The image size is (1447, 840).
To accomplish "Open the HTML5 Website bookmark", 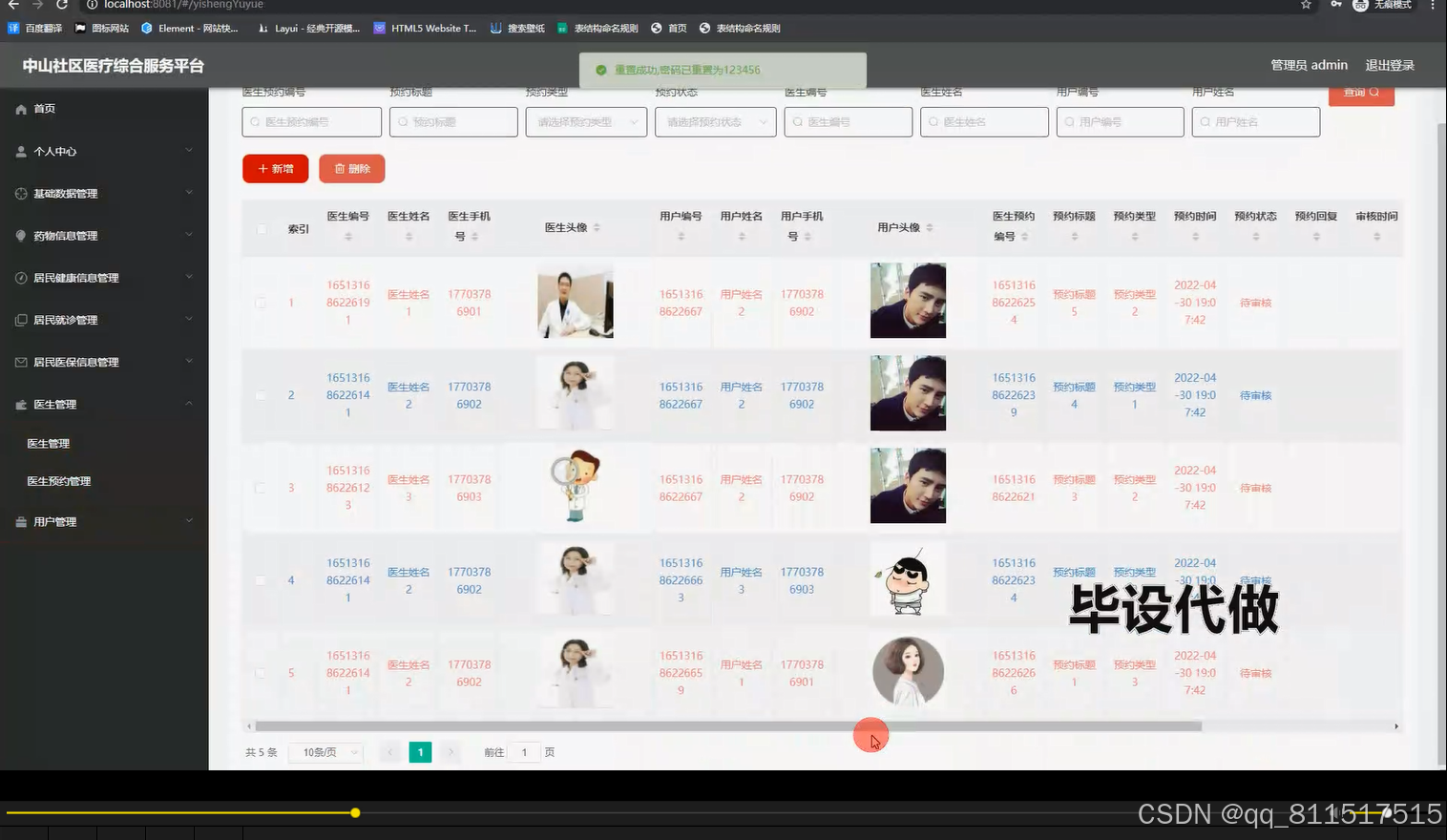I will [x=426, y=29].
